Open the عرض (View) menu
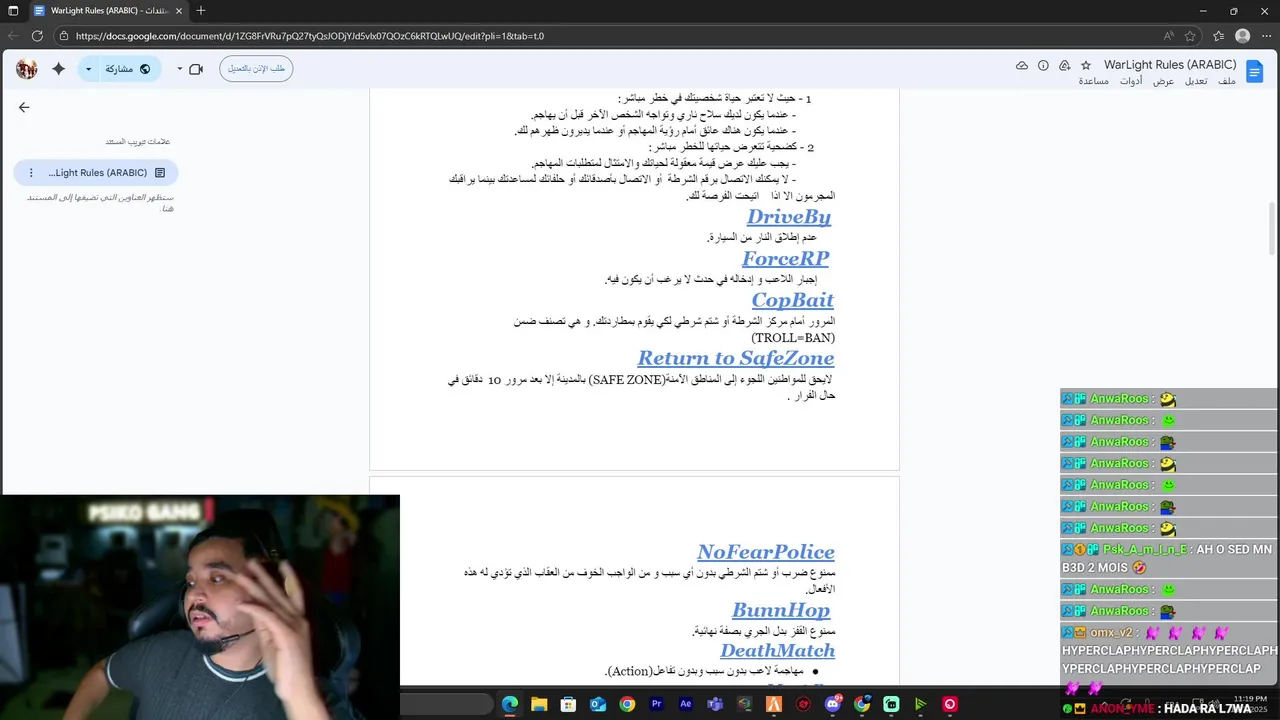This screenshot has height=720, width=1280. click(x=1164, y=81)
